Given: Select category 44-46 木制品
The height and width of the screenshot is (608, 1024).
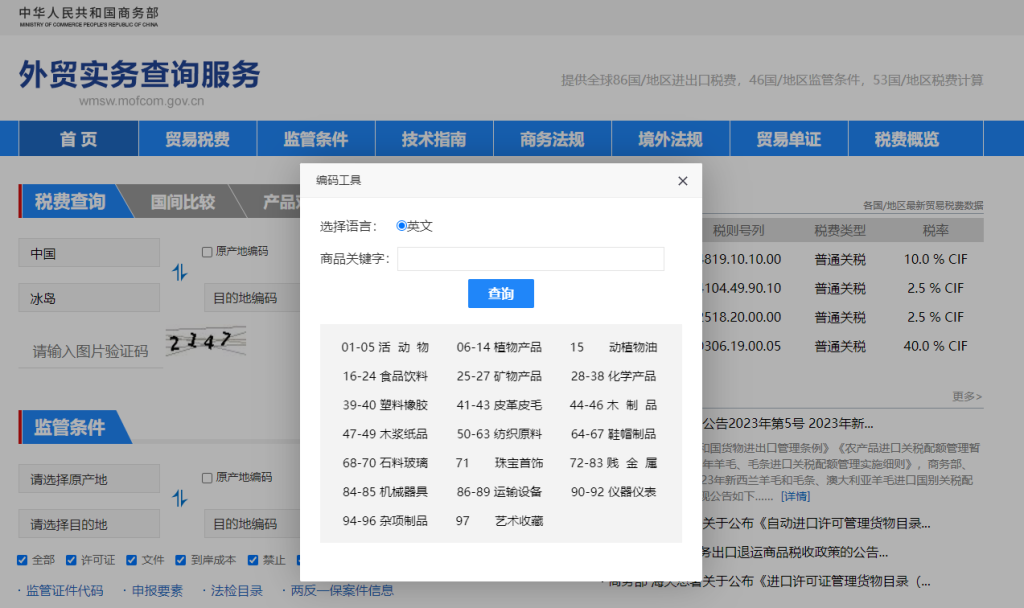Looking at the screenshot, I should click(x=613, y=405).
